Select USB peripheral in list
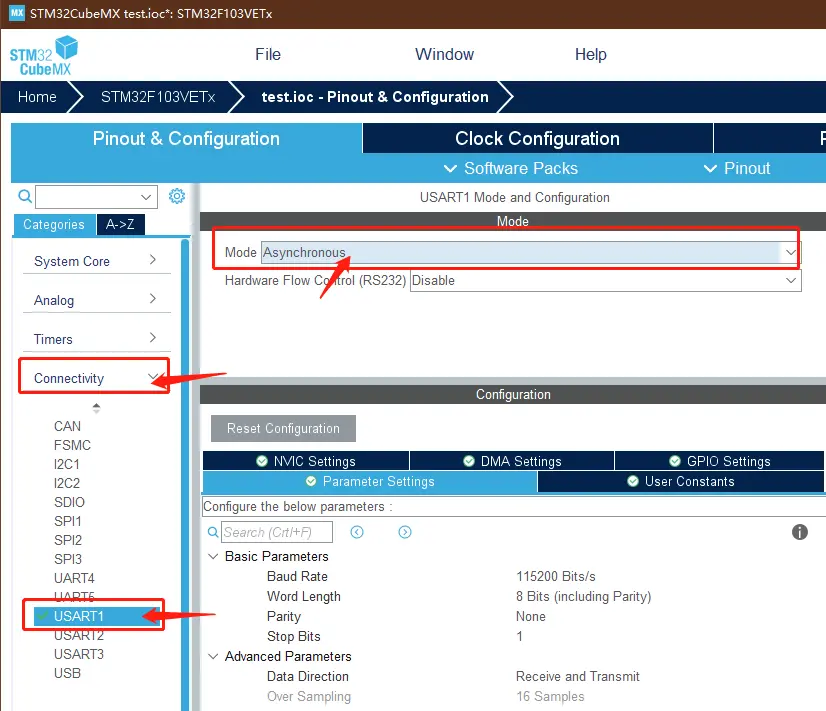Image resolution: width=826 pixels, height=711 pixels. (x=67, y=673)
